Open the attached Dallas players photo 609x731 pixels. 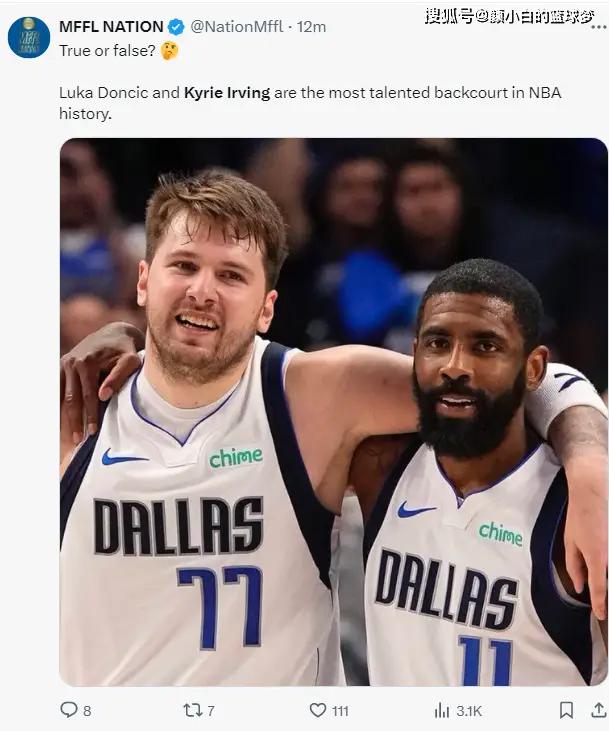tap(333, 412)
